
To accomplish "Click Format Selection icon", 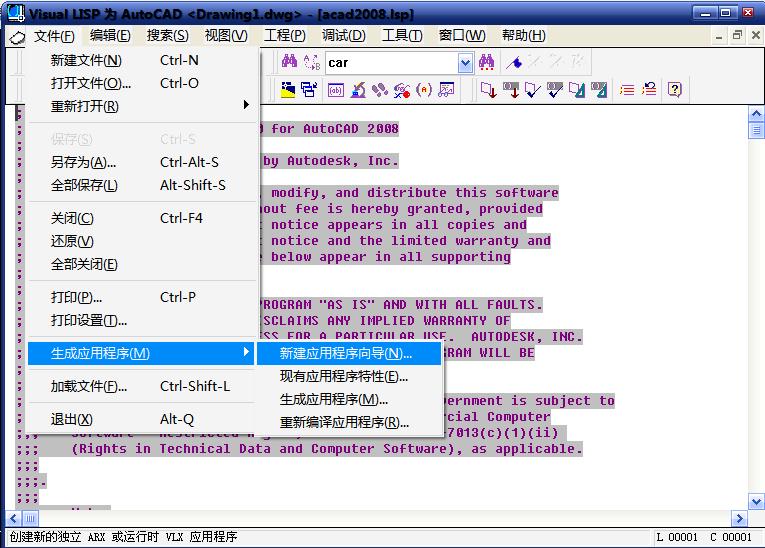I will (599, 89).
